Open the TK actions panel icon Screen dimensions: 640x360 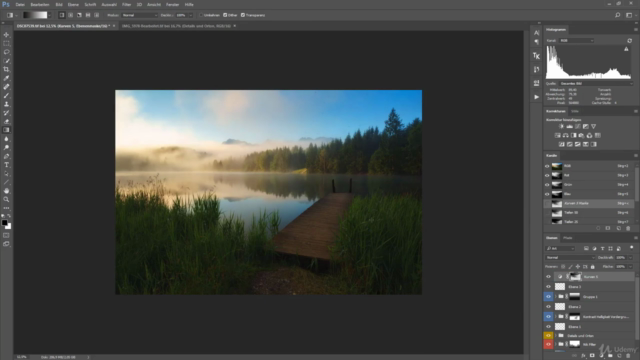point(536,56)
